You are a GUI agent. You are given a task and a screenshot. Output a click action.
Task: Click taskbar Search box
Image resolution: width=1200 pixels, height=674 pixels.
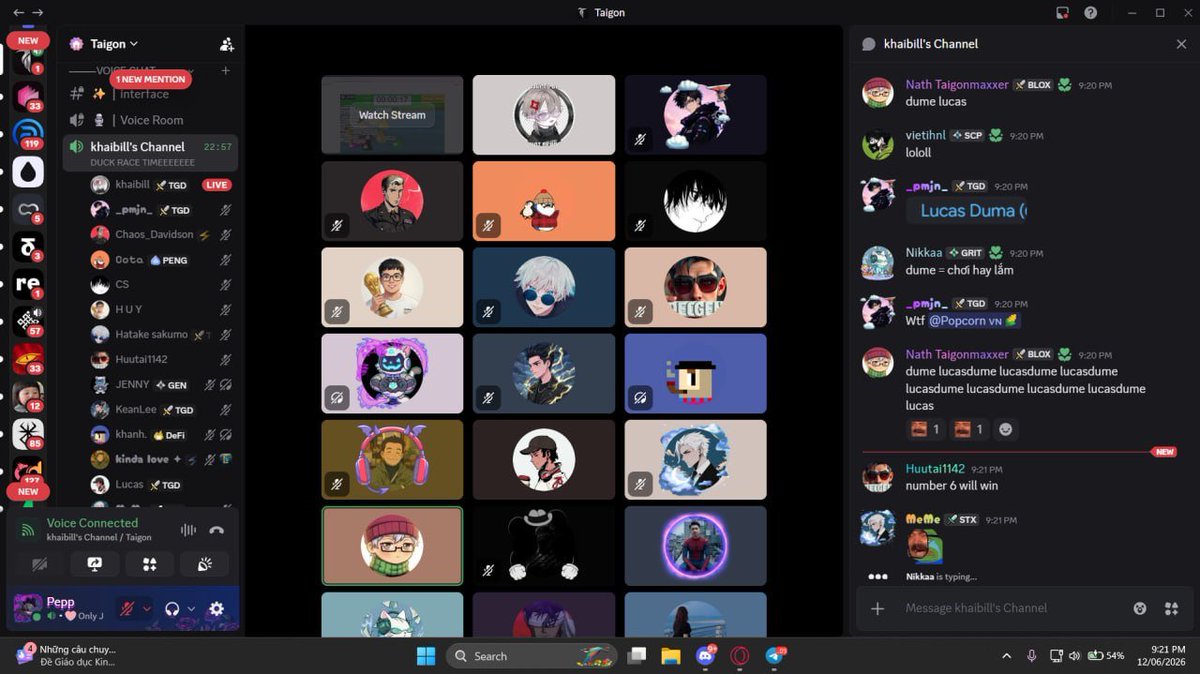(530, 656)
